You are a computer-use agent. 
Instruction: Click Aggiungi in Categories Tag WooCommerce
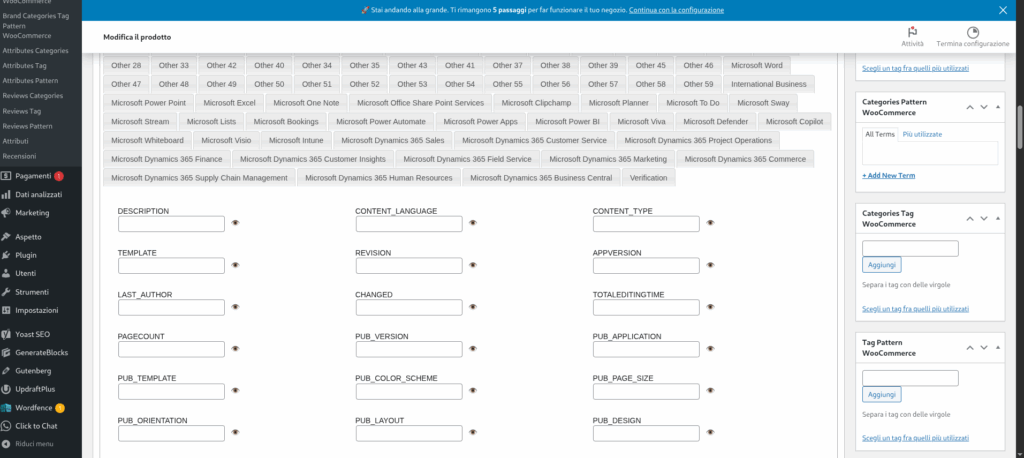(882, 265)
